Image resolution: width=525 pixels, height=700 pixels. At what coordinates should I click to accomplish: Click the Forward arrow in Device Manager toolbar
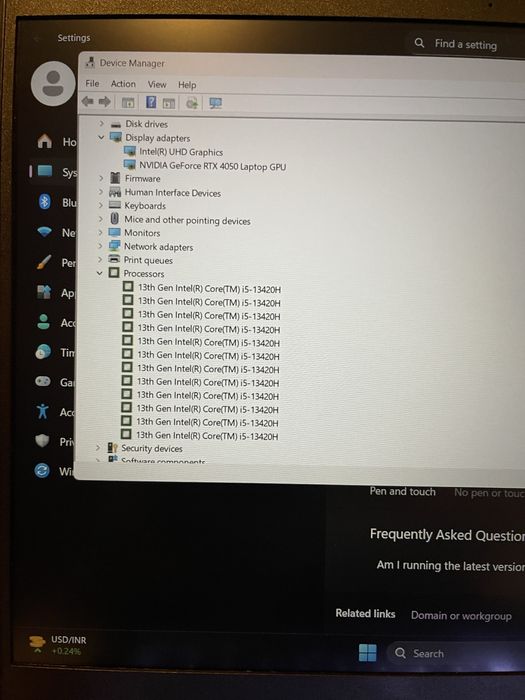104,102
